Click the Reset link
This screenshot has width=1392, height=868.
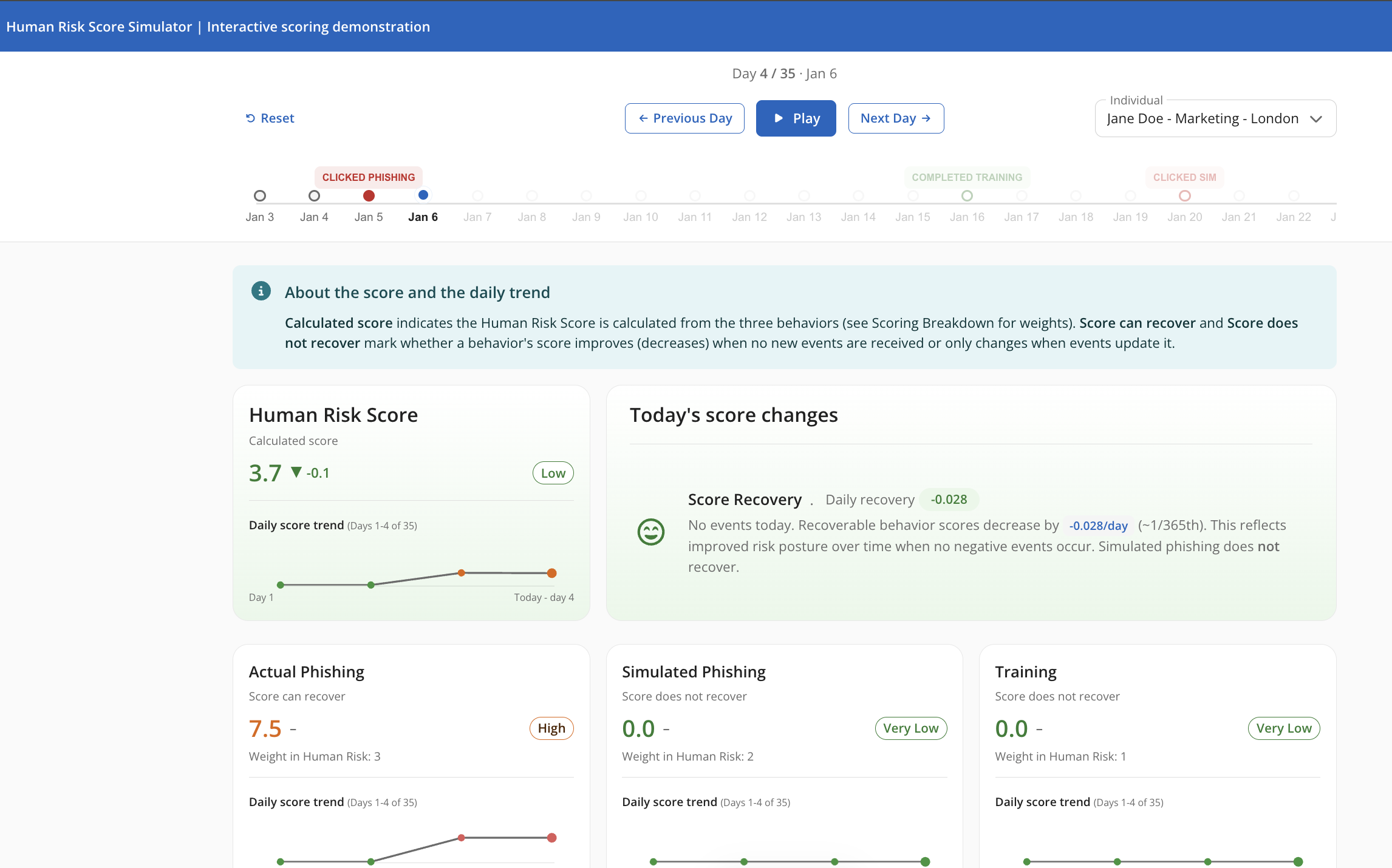[x=270, y=118]
